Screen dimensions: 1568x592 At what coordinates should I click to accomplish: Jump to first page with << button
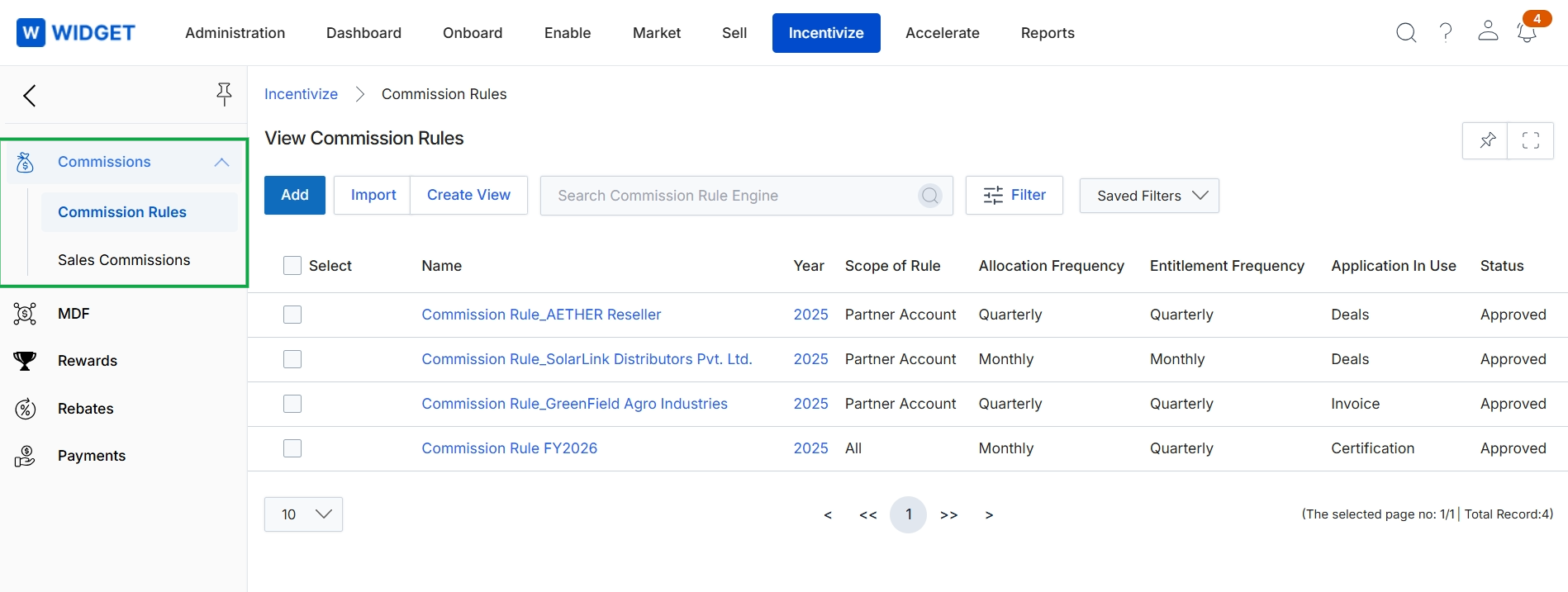pyautogui.click(x=867, y=515)
